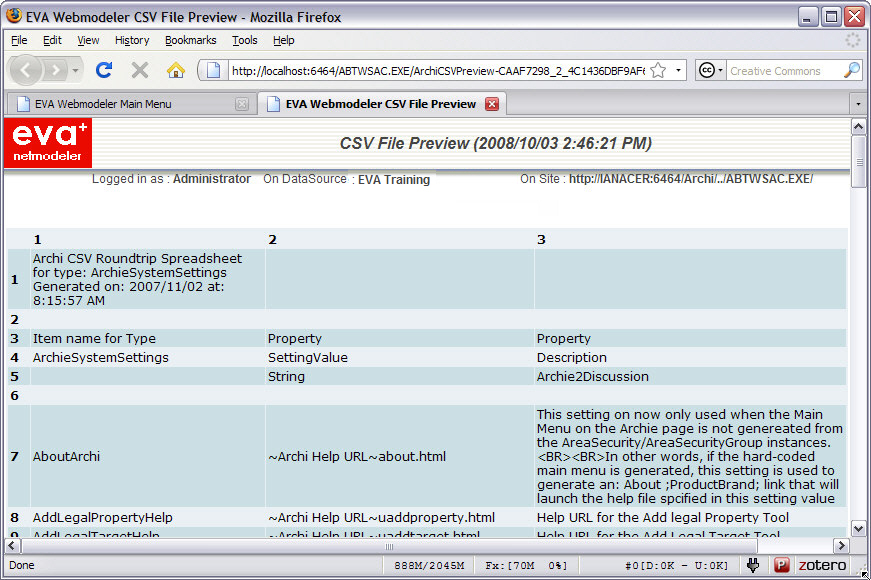
Task: Click the red P icon in status bar
Action: [782, 565]
